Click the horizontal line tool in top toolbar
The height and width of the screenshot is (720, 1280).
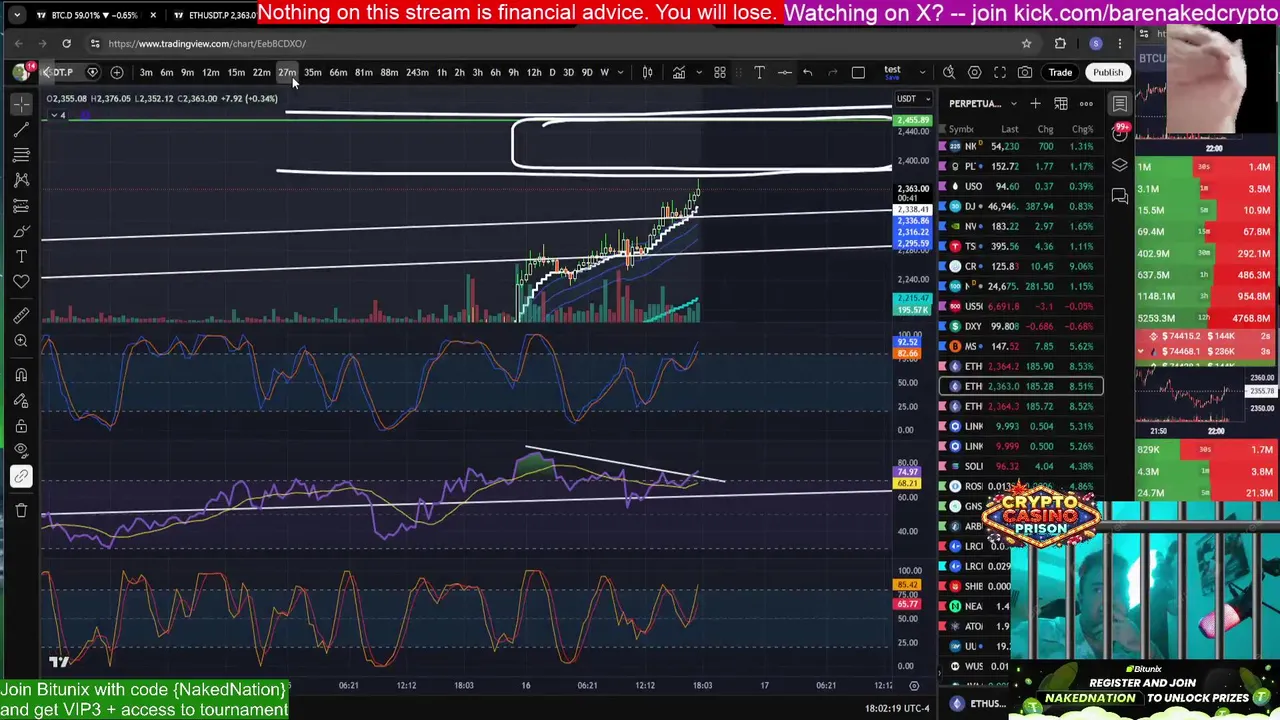click(785, 72)
